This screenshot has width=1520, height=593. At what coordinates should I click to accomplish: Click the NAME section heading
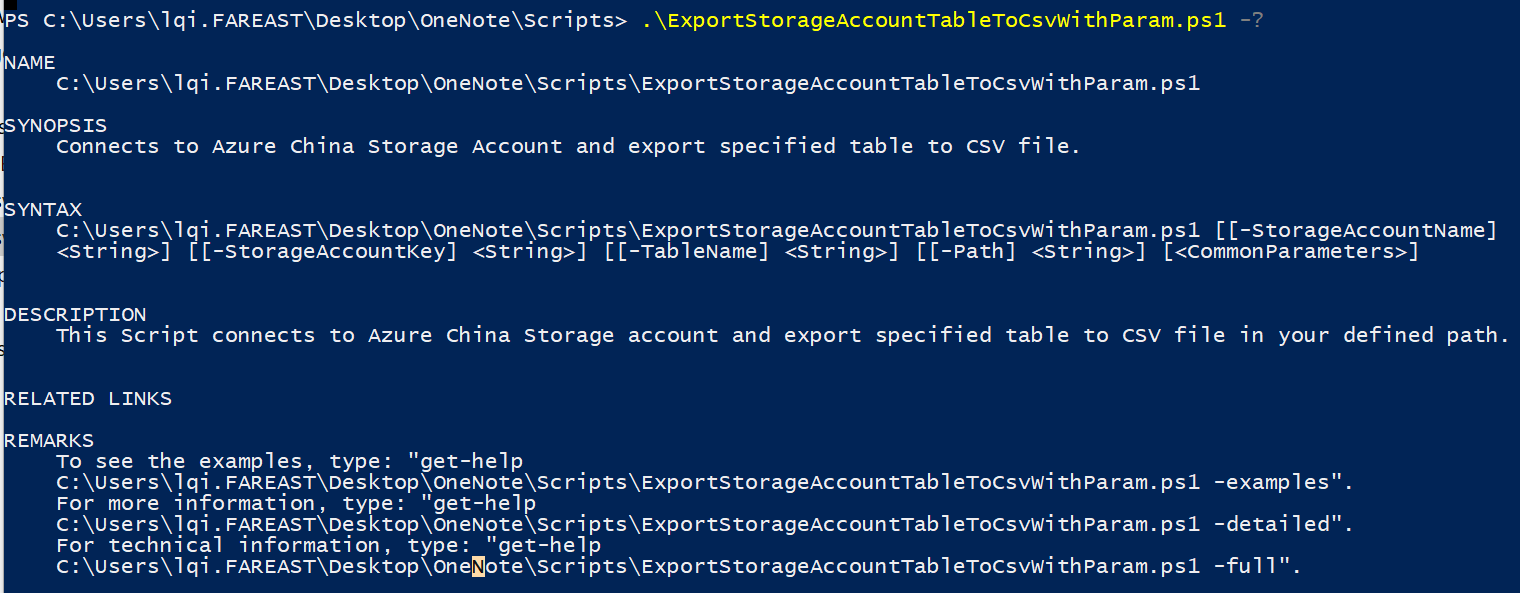[30, 63]
